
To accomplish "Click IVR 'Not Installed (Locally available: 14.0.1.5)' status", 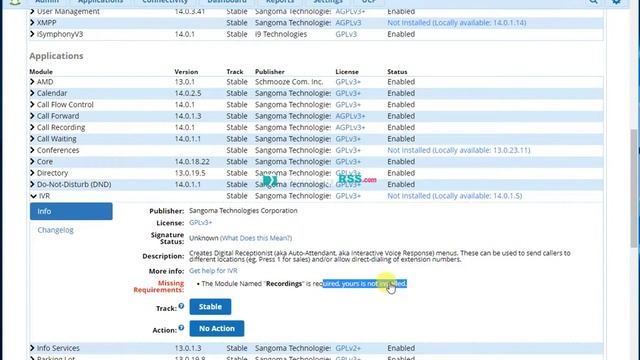I will tap(455, 196).
